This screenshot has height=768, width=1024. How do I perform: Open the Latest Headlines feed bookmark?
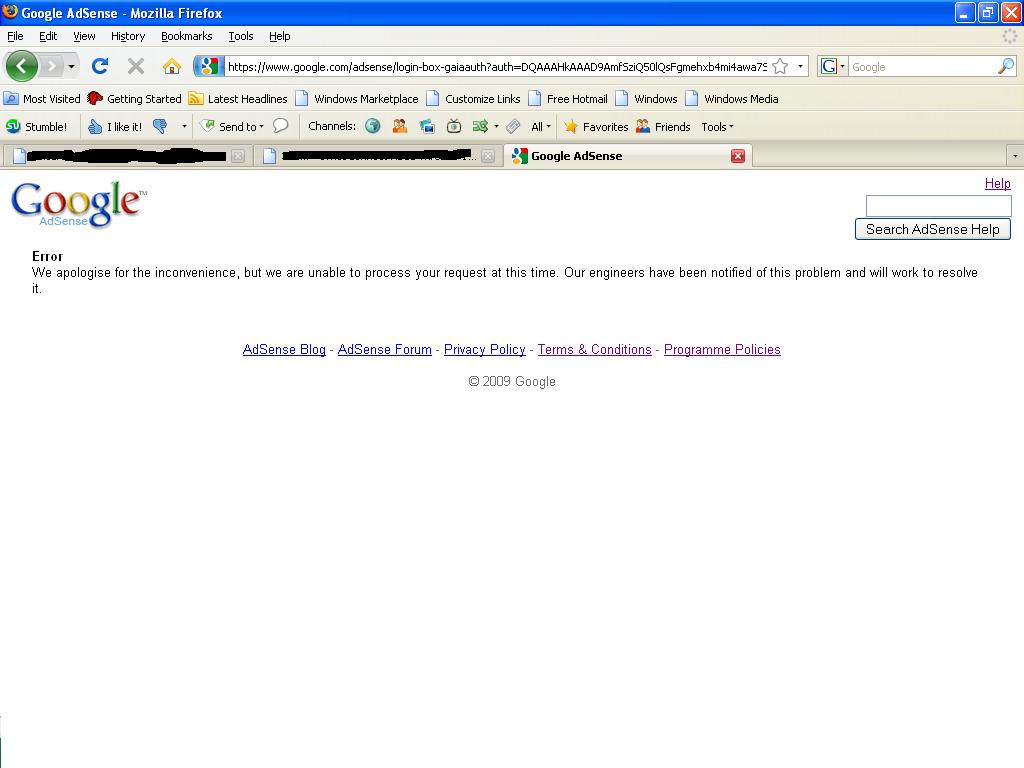[x=238, y=99]
